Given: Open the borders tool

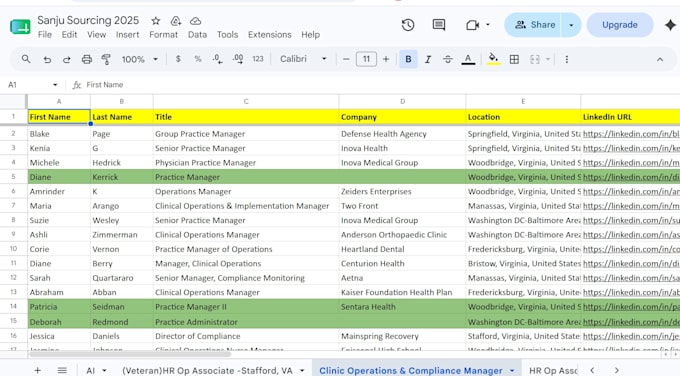Looking at the screenshot, I should point(514,59).
